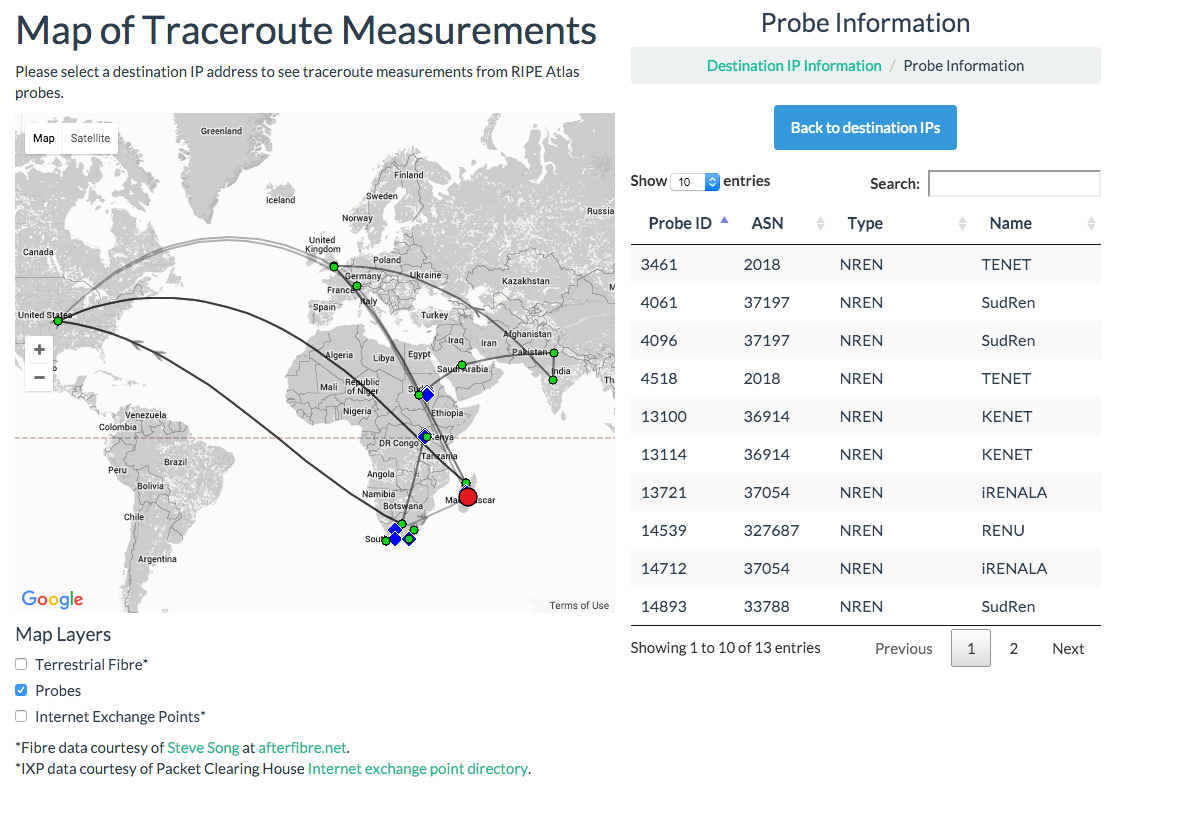Select the row for probe 4061

coord(866,302)
